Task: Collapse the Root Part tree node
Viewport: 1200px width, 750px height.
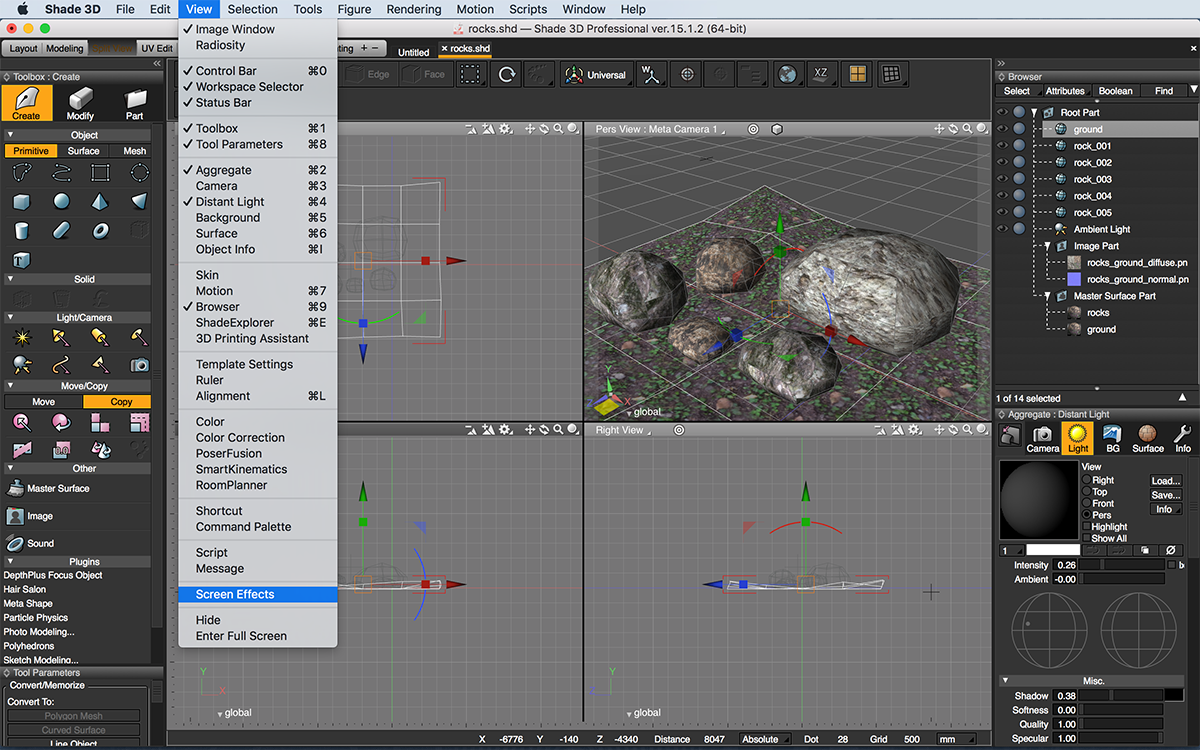Action: (x=1036, y=113)
